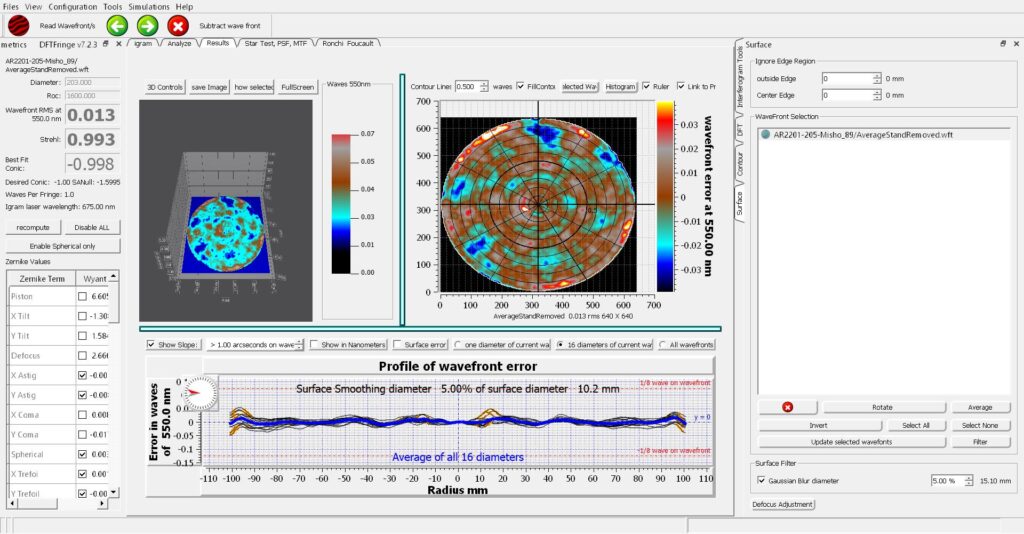Open the Contour side tab
The width and height of the screenshot is (1024, 534).
(739, 164)
